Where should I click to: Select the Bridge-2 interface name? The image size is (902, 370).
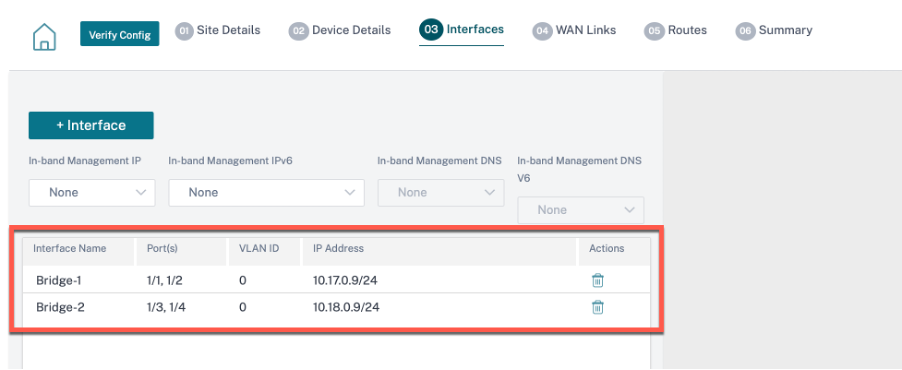pyautogui.click(x=60, y=307)
